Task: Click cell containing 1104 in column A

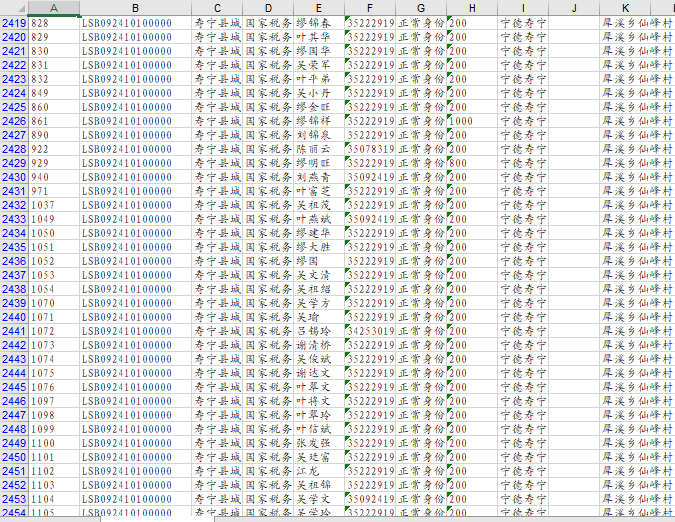Action: pos(54,499)
